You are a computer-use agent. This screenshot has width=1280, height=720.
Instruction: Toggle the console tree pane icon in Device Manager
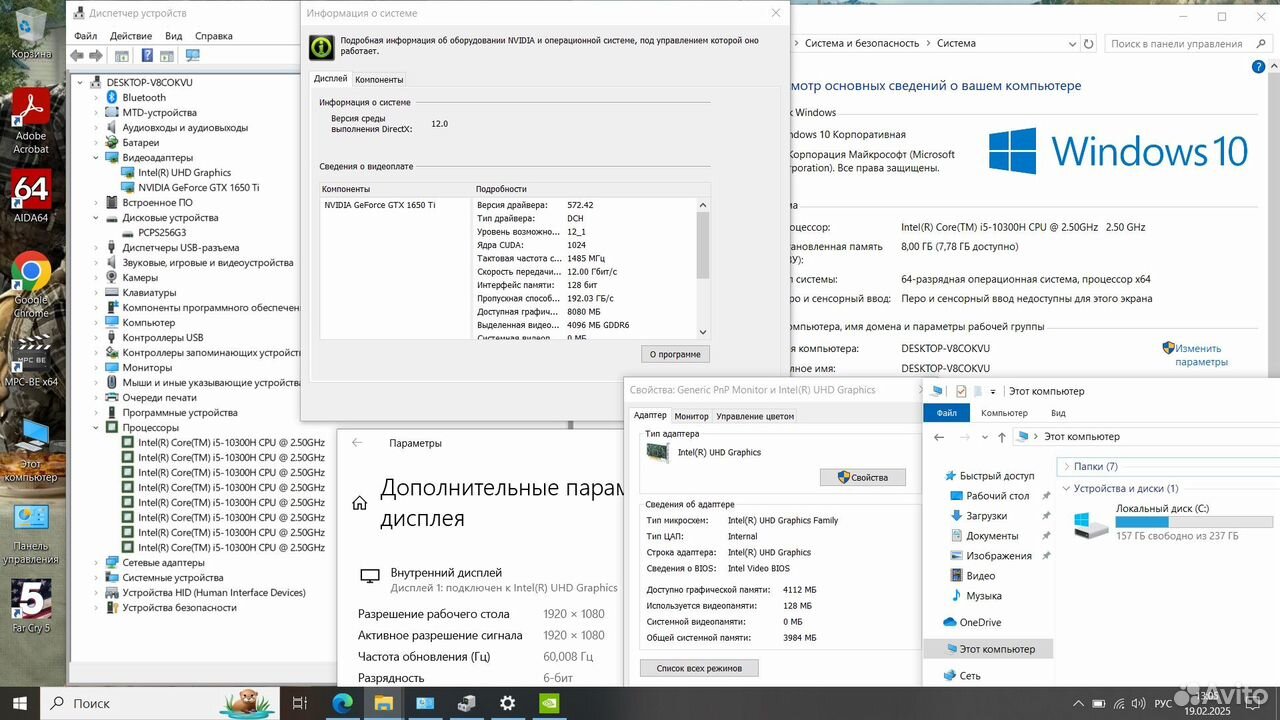tap(122, 56)
